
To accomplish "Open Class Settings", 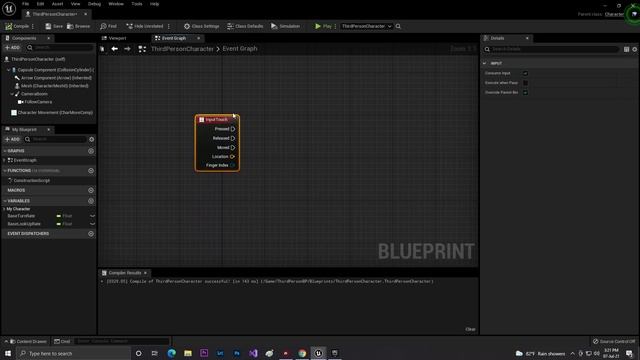I will pos(202,26).
